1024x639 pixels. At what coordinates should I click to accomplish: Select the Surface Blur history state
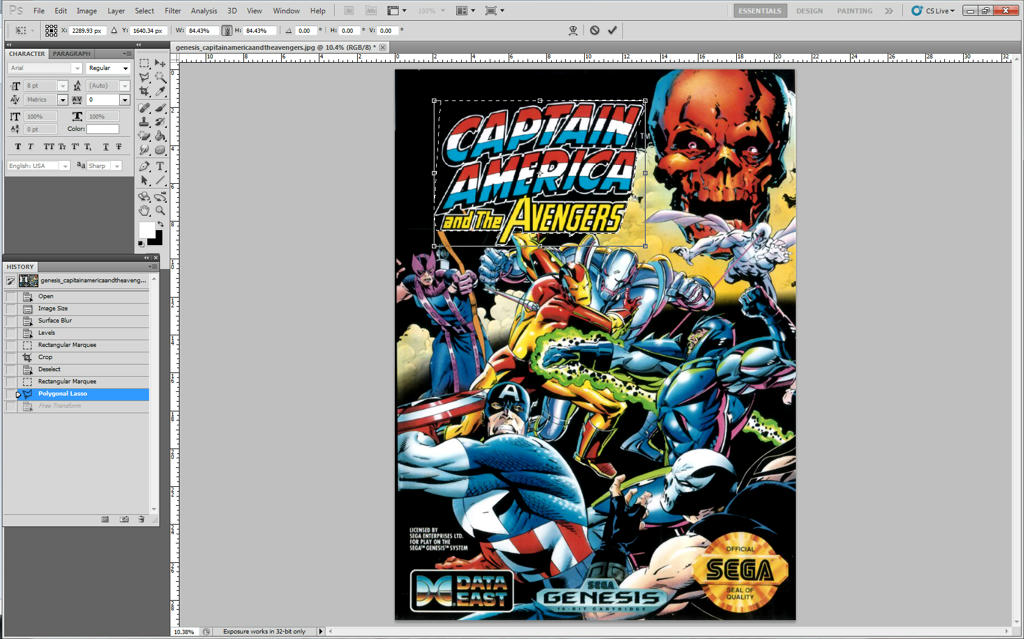click(55, 321)
